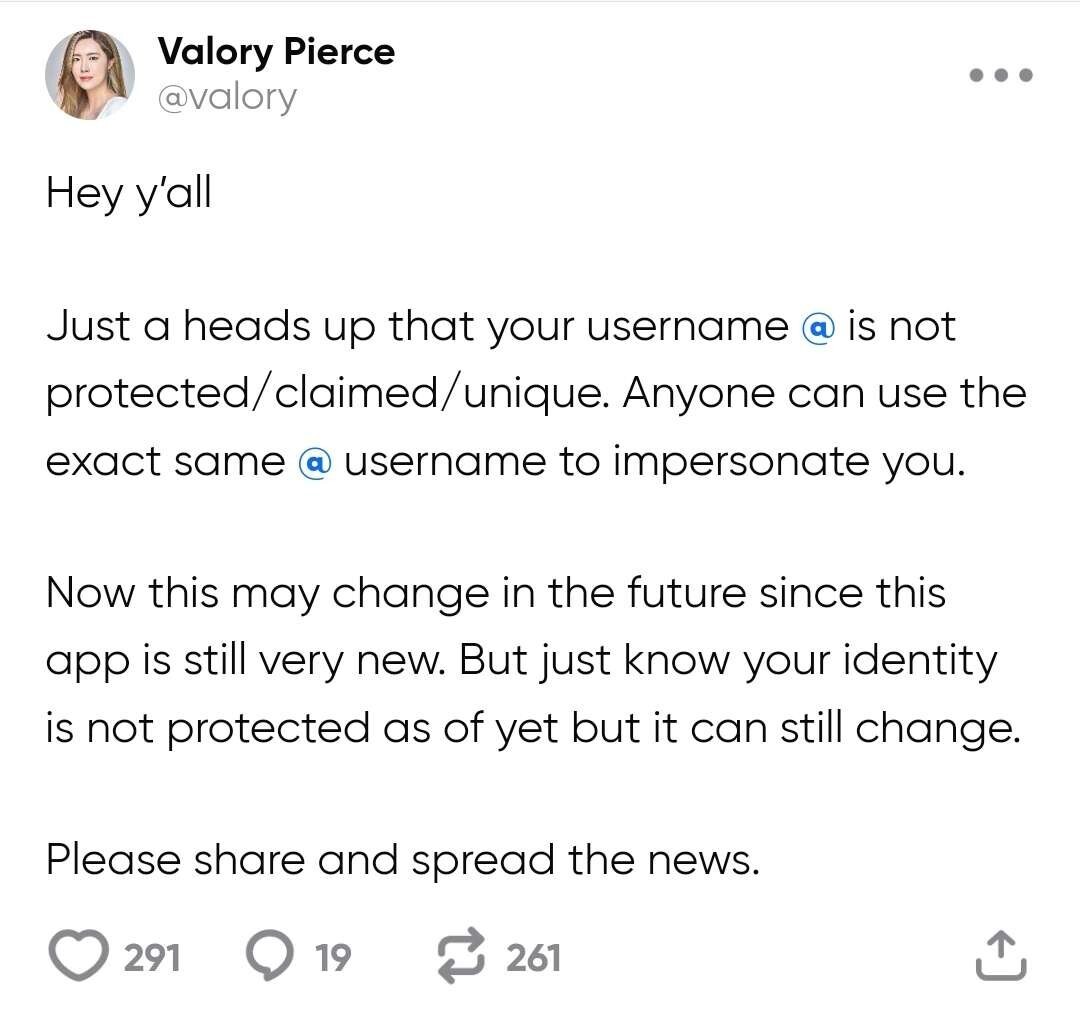View the 291 likes count

click(152, 958)
